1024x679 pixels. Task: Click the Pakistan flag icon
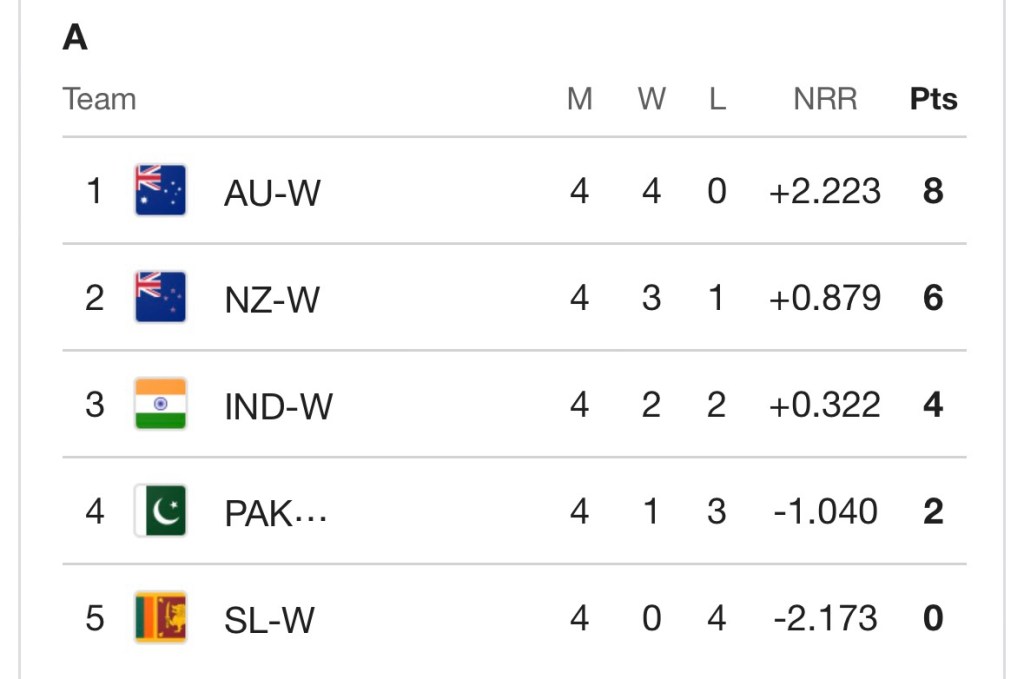[x=160, y=511]
